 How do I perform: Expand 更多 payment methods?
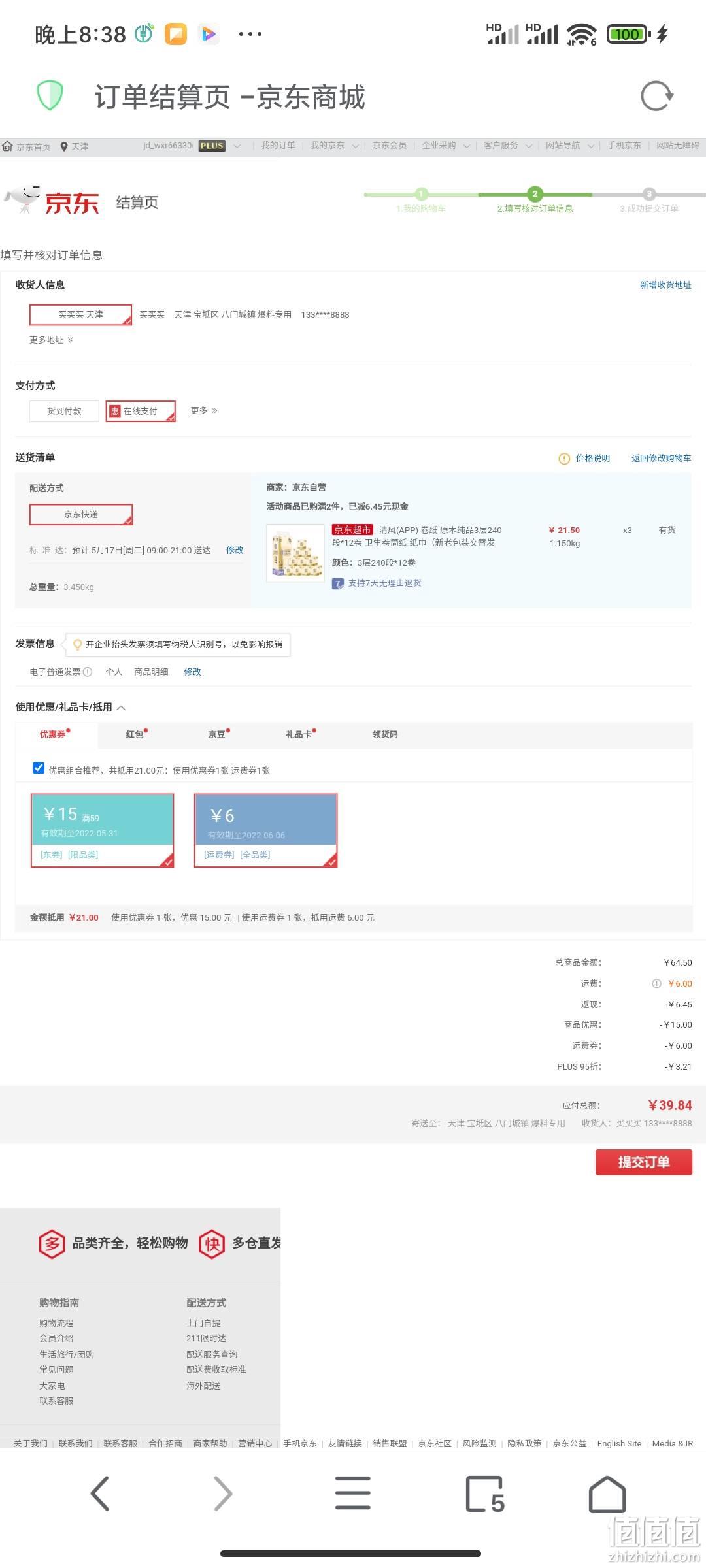[x=204, y=410]
